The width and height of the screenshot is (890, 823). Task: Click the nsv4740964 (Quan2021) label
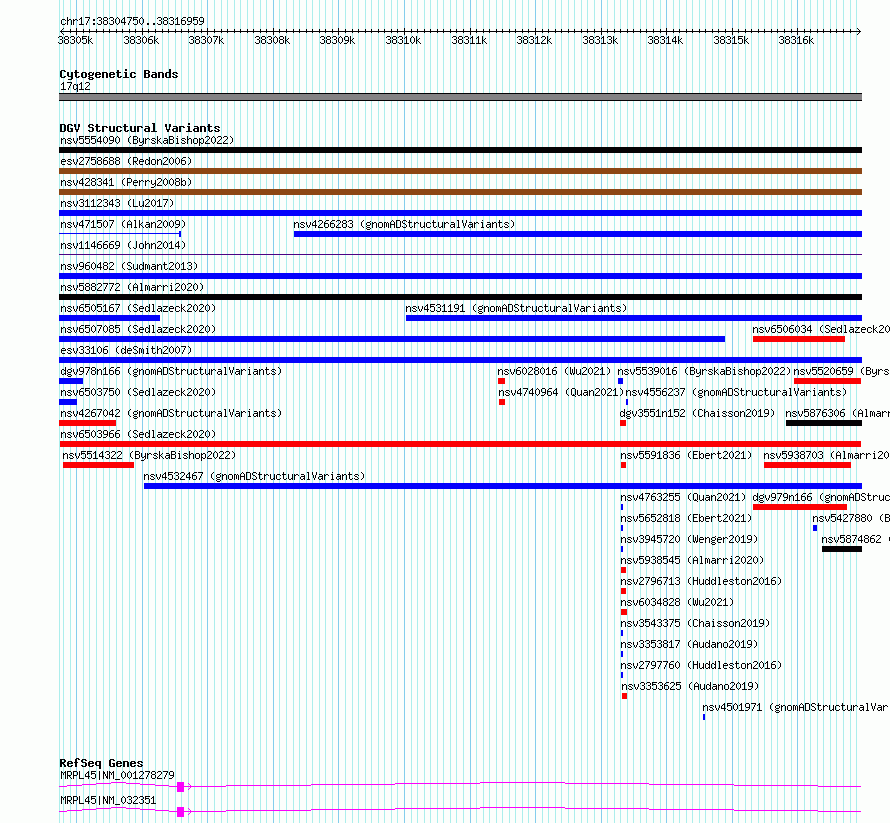561,392
